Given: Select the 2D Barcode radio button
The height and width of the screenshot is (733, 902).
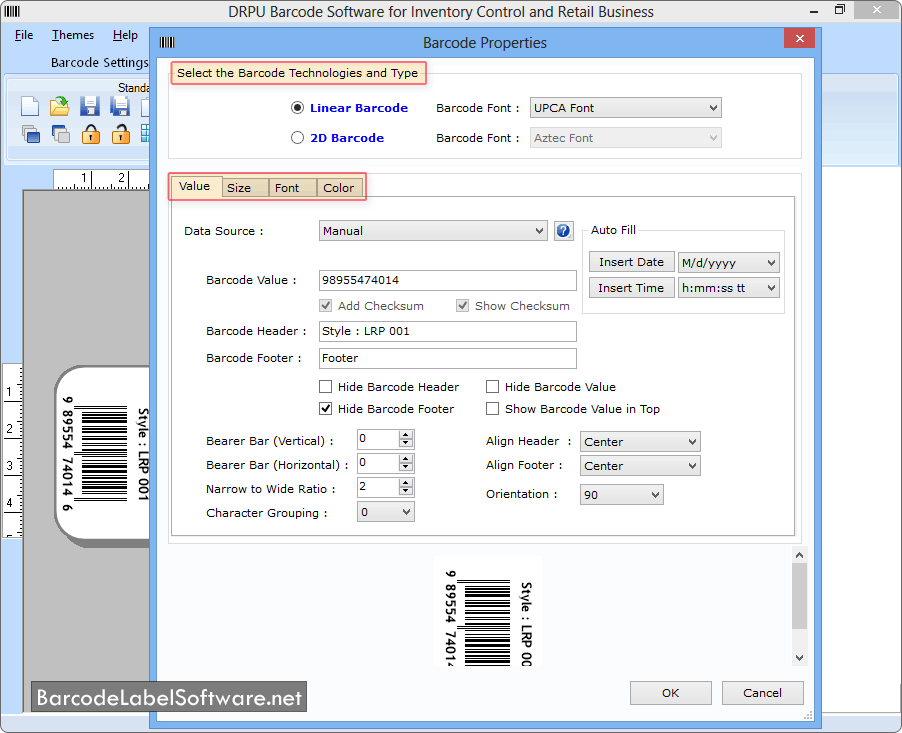Looking at the screenshot, I should click(x=297, y=138).
